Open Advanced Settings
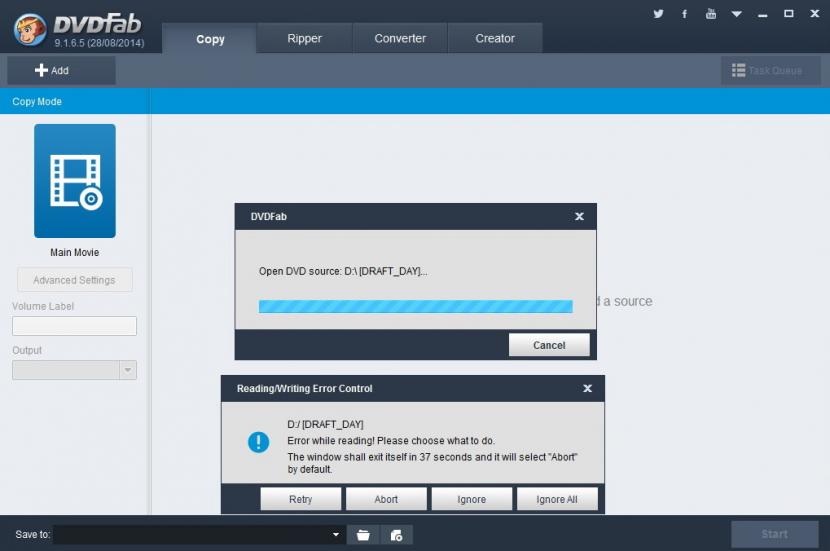 pos(75,280)
